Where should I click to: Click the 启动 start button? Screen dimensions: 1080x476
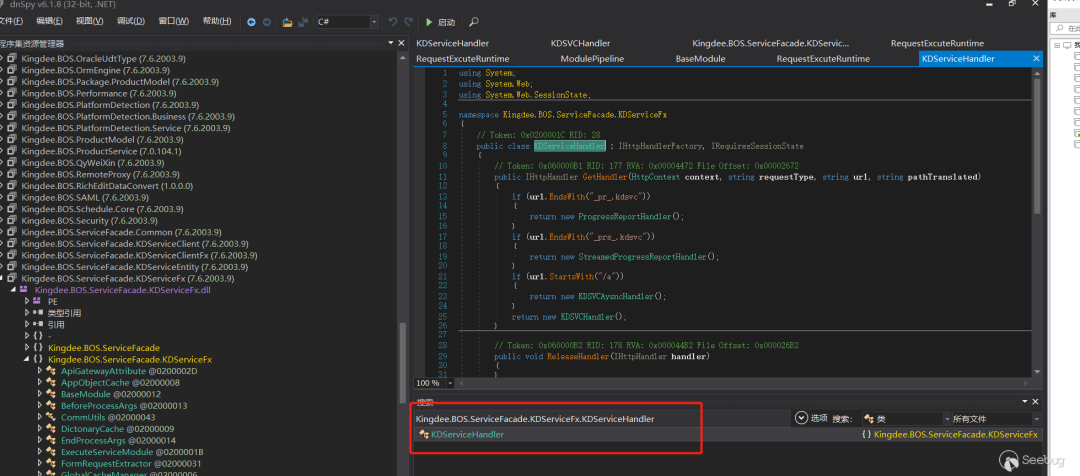point(439,21)
